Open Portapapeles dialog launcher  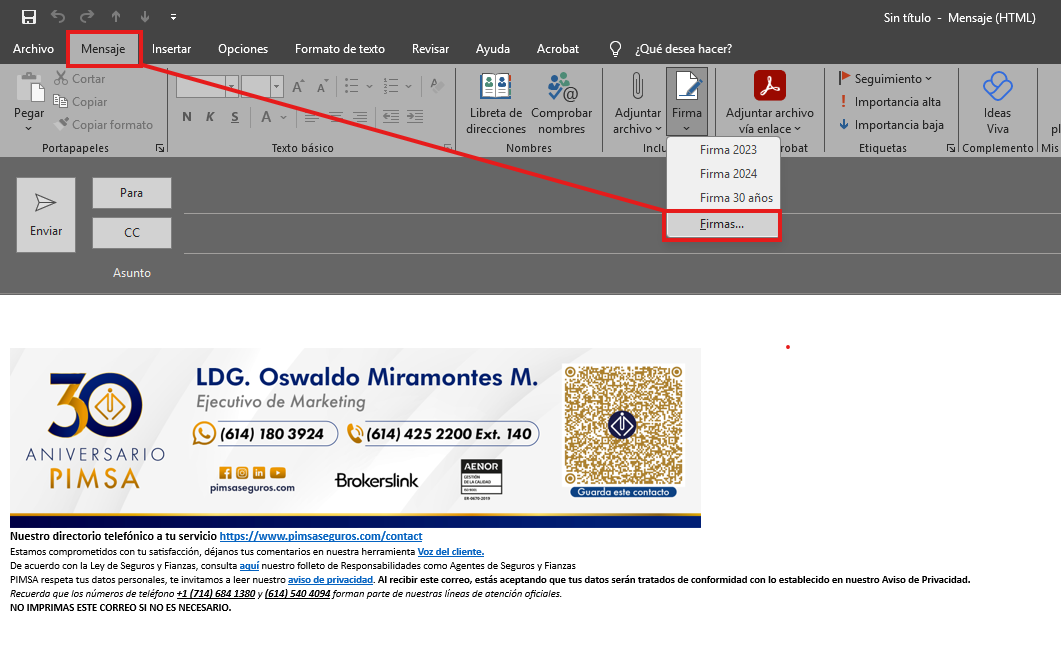[160, 148]
